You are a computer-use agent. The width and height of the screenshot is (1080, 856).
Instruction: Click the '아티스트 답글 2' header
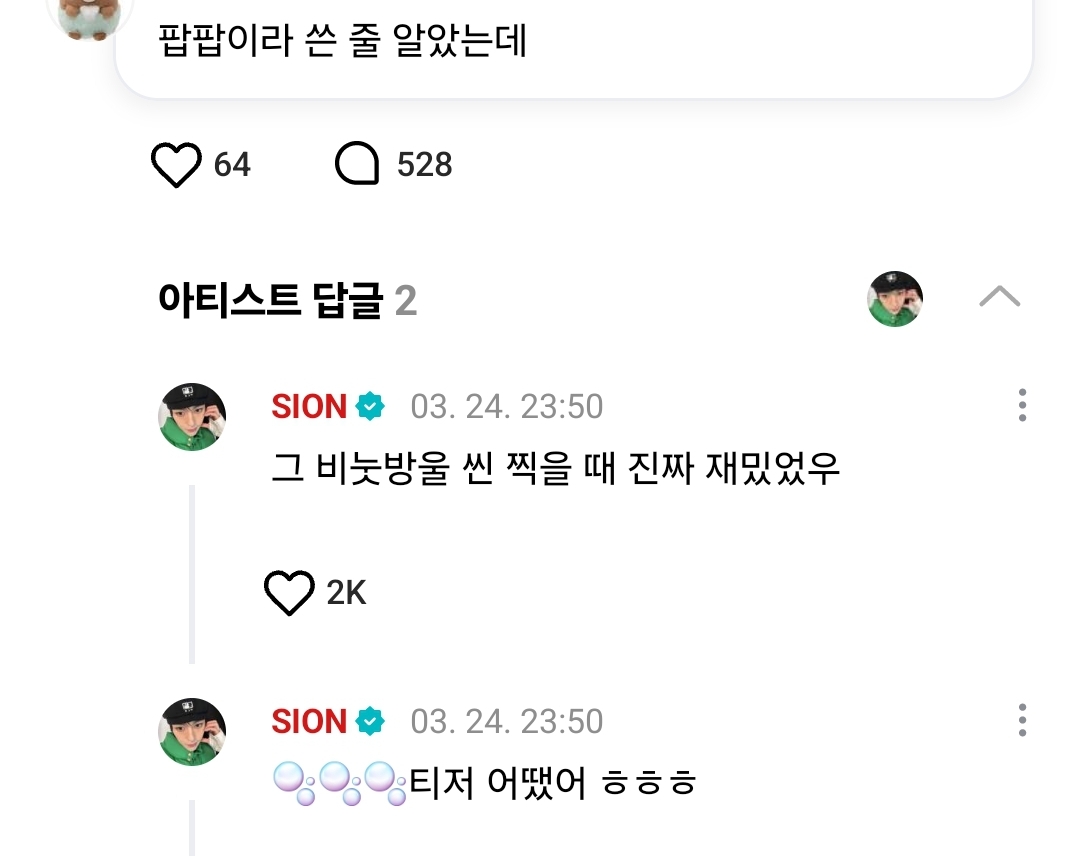(x=287, y=300)
